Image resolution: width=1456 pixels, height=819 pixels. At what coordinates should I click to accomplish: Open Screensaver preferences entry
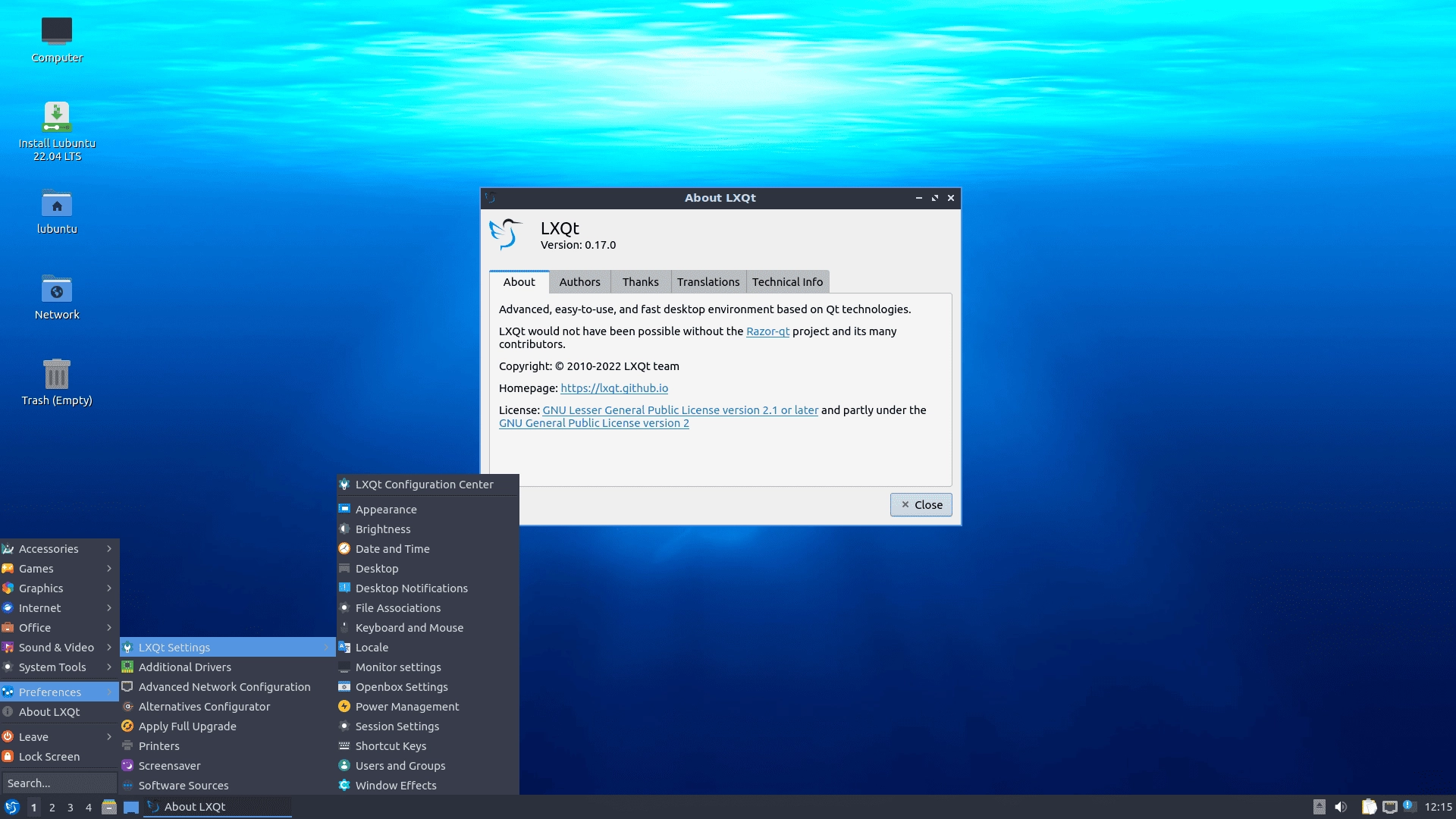(x=227, y=765)
